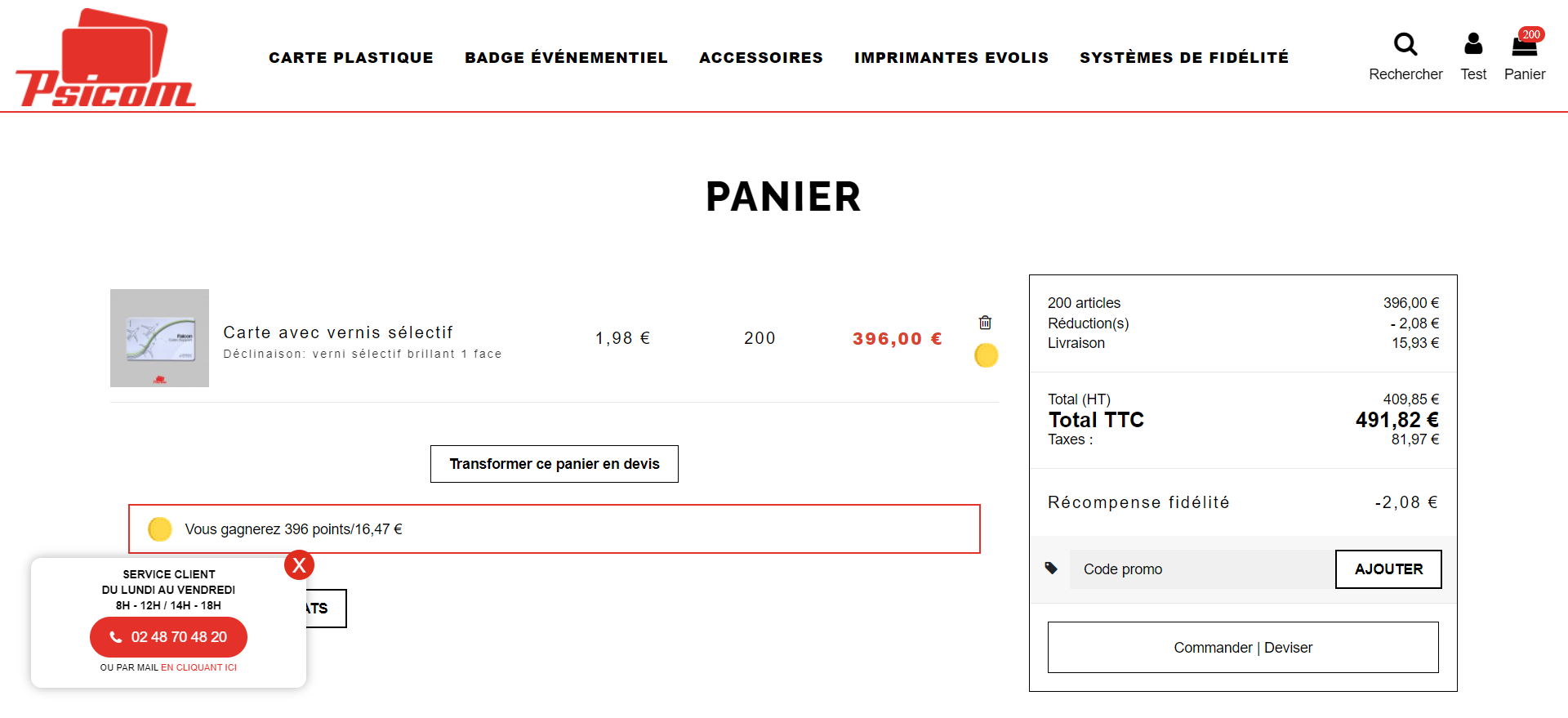Close the service client popup

(299, 564)
